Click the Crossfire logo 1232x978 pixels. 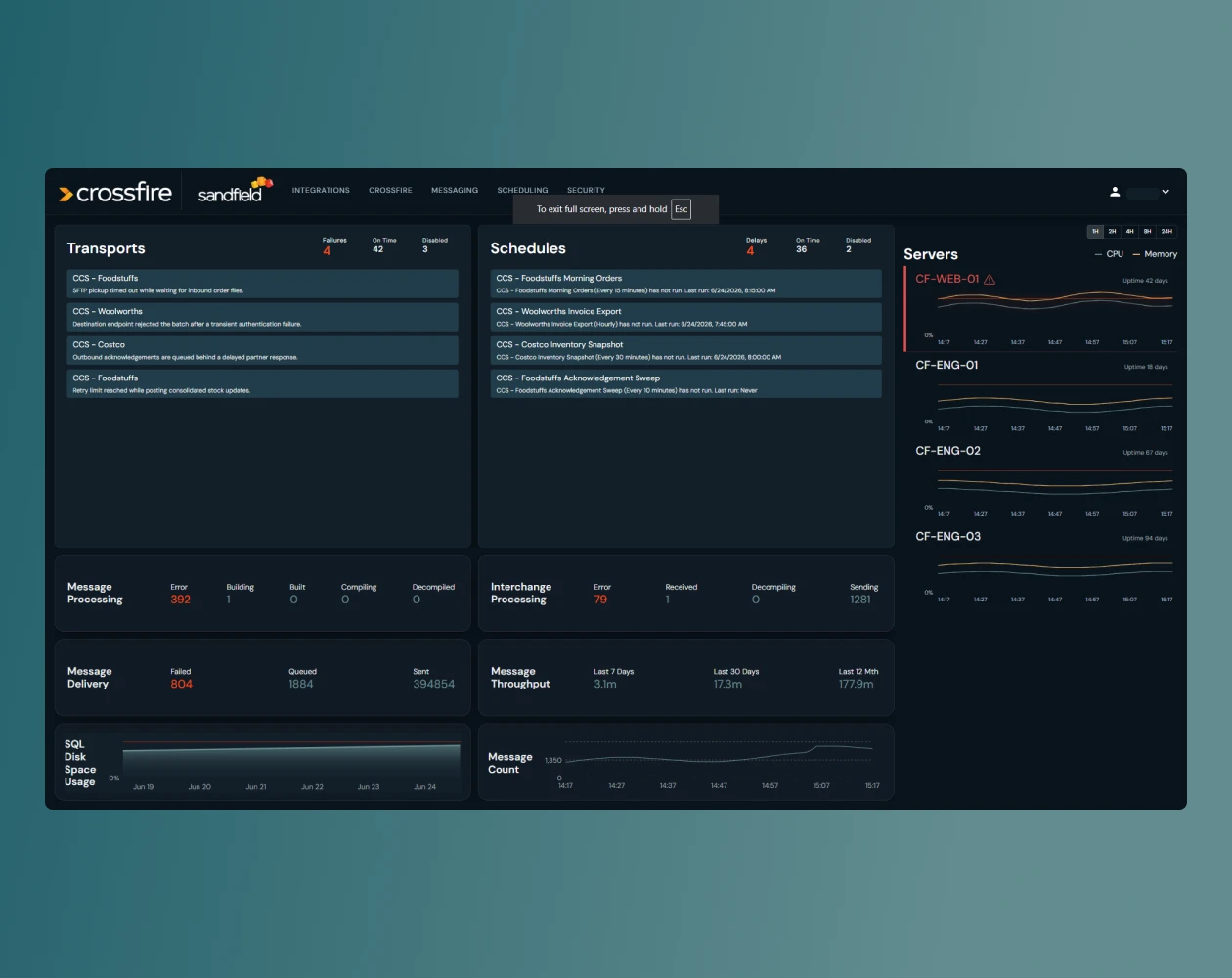(x=115, y=193)
